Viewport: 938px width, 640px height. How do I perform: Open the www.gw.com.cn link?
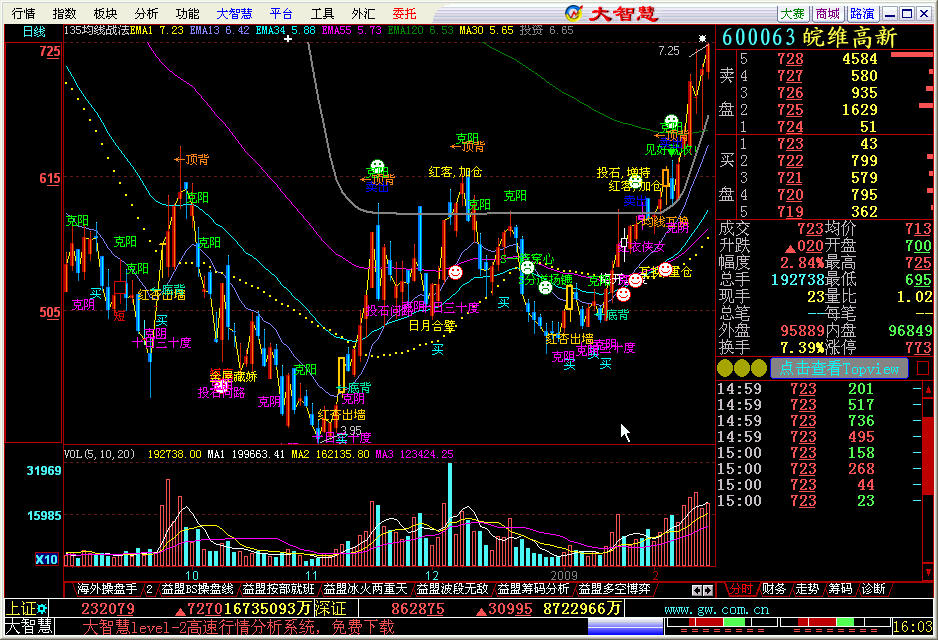pos(717,609)
